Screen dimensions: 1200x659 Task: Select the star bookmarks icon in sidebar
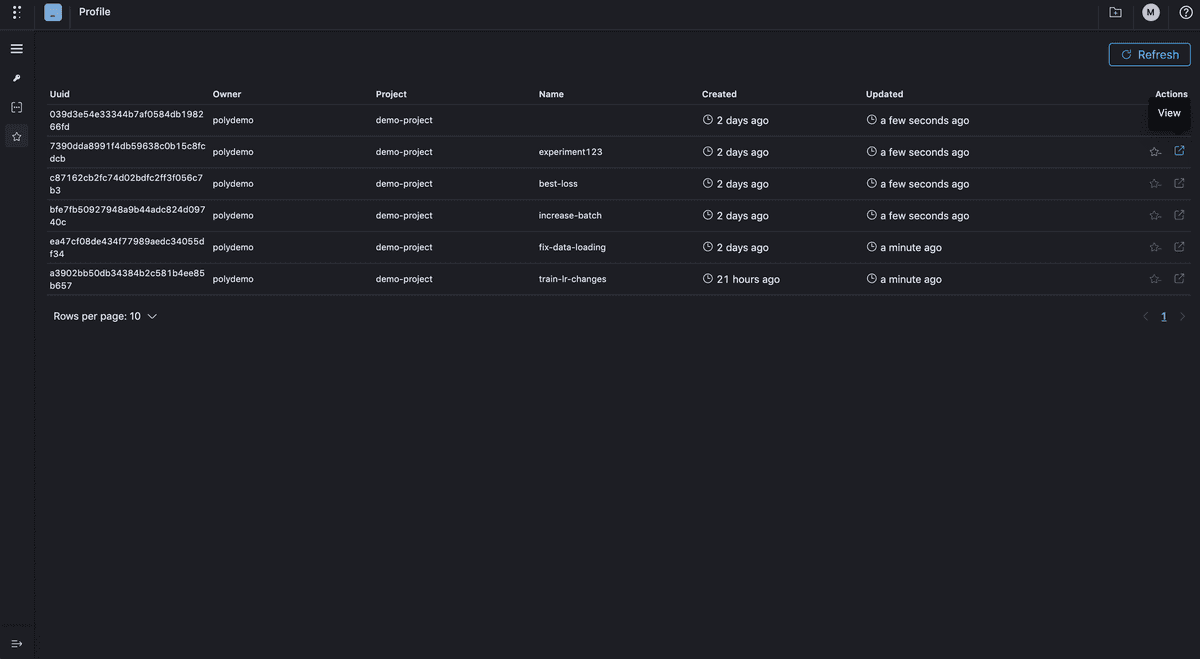click(17, 136)
